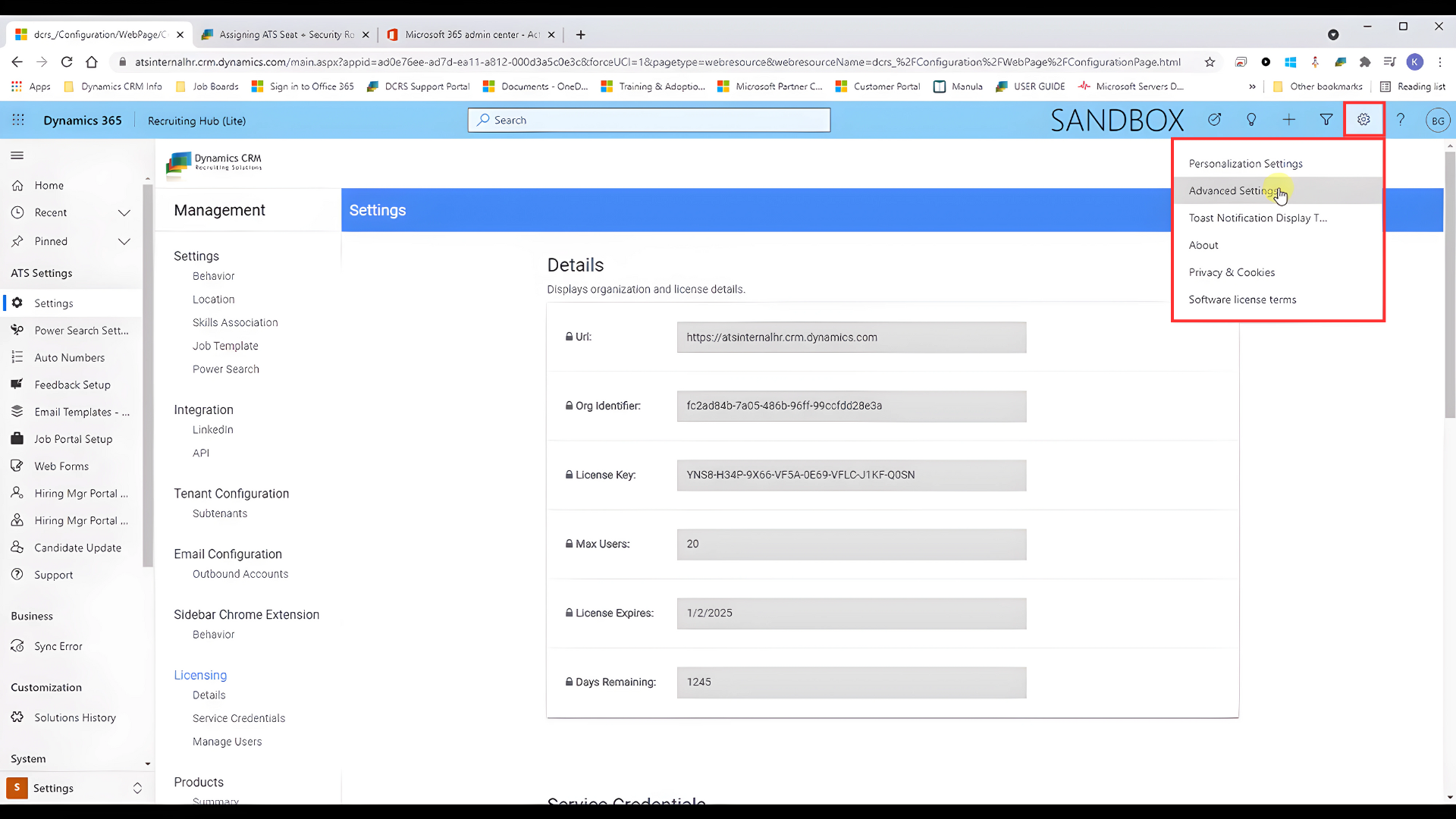Open new browser tab
The width and height of the screenshot is (1456, 819).
(x=580, y=35)
